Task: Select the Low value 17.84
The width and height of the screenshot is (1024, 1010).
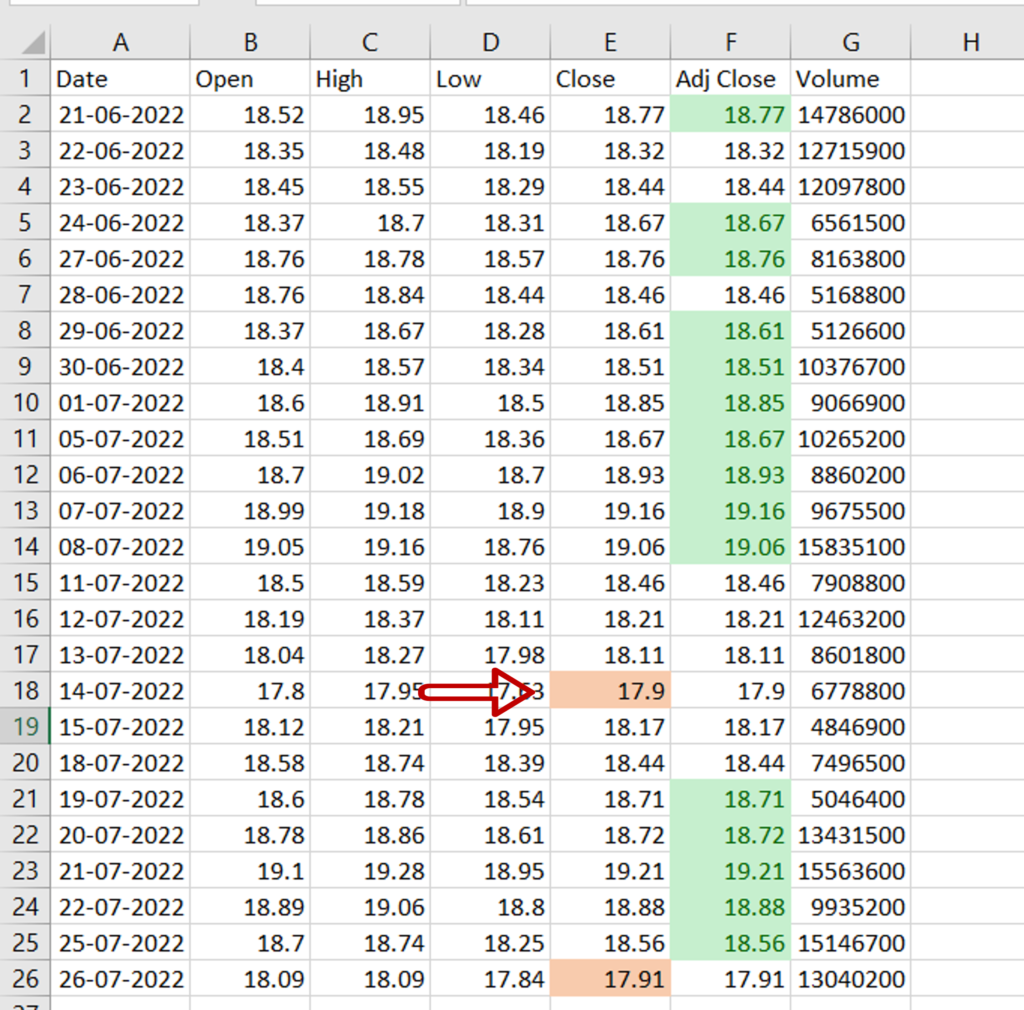Action: coord(490,979)
